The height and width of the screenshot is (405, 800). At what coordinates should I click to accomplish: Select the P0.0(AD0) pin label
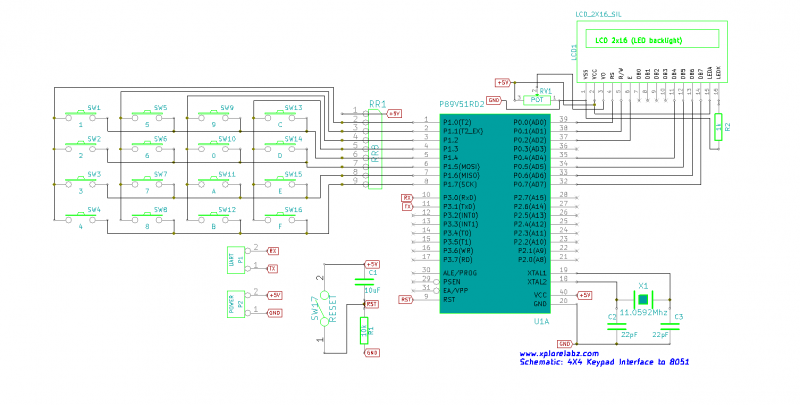coord(530,122)
